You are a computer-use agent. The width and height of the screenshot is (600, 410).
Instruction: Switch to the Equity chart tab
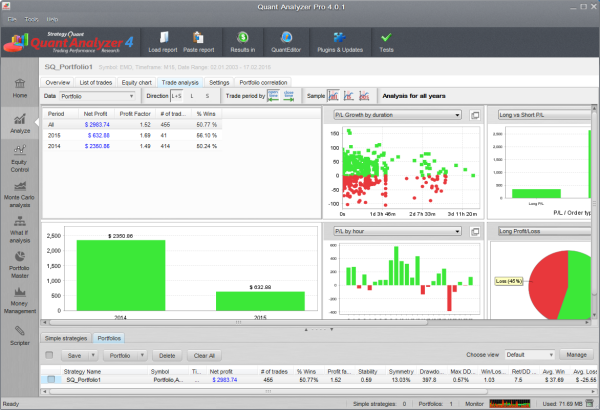(x=137, y=82)
